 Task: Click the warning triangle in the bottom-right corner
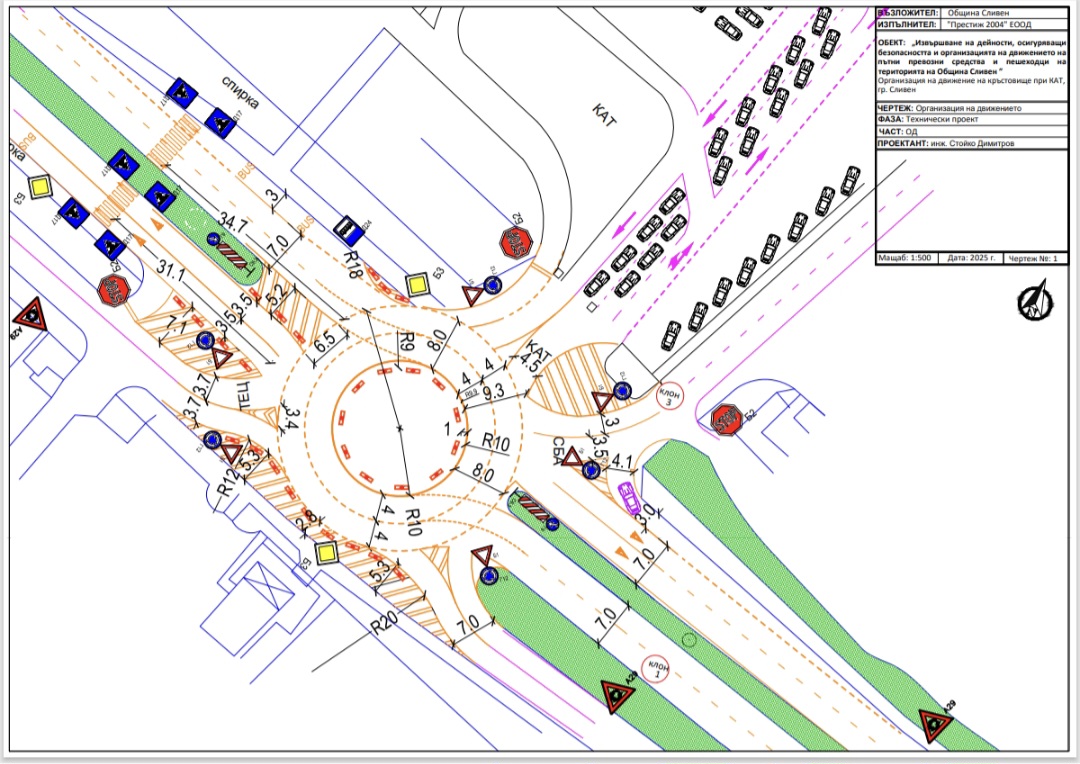click(x=936, y=724)
